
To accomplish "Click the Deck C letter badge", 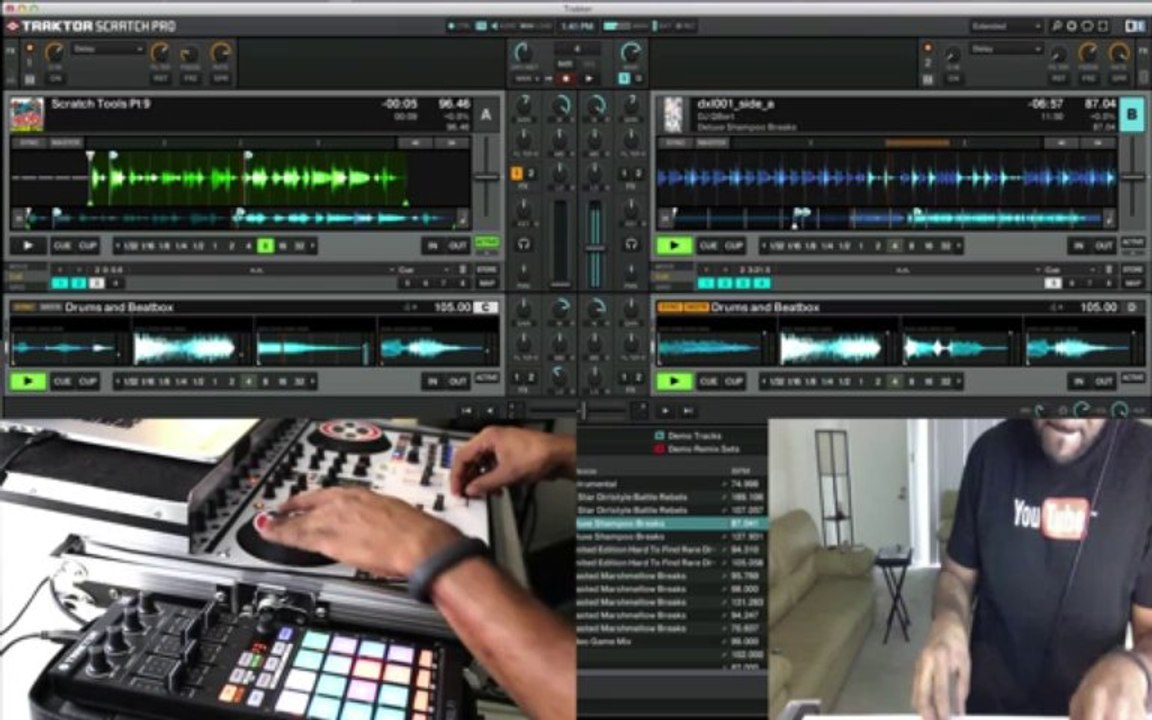I will pyautogui.click(x=486, y=307).
